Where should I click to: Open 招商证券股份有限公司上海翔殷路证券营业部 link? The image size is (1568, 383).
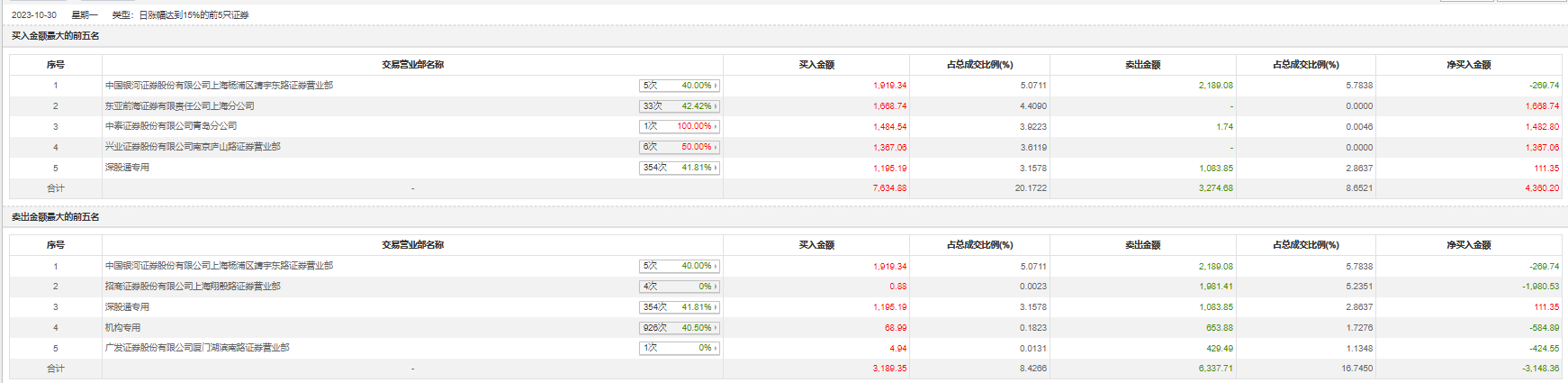193,287
